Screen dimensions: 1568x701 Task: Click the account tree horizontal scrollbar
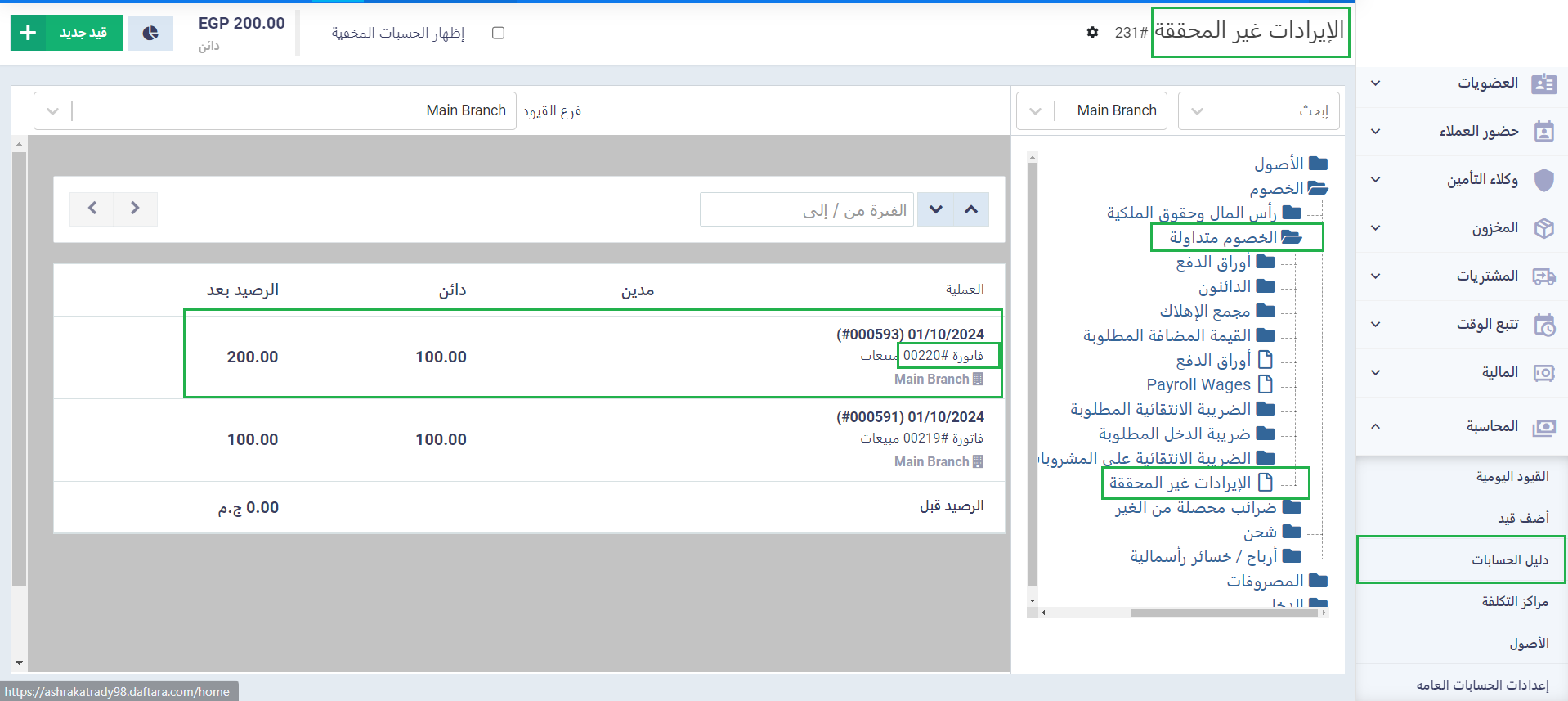click(x=1224, y=612)
